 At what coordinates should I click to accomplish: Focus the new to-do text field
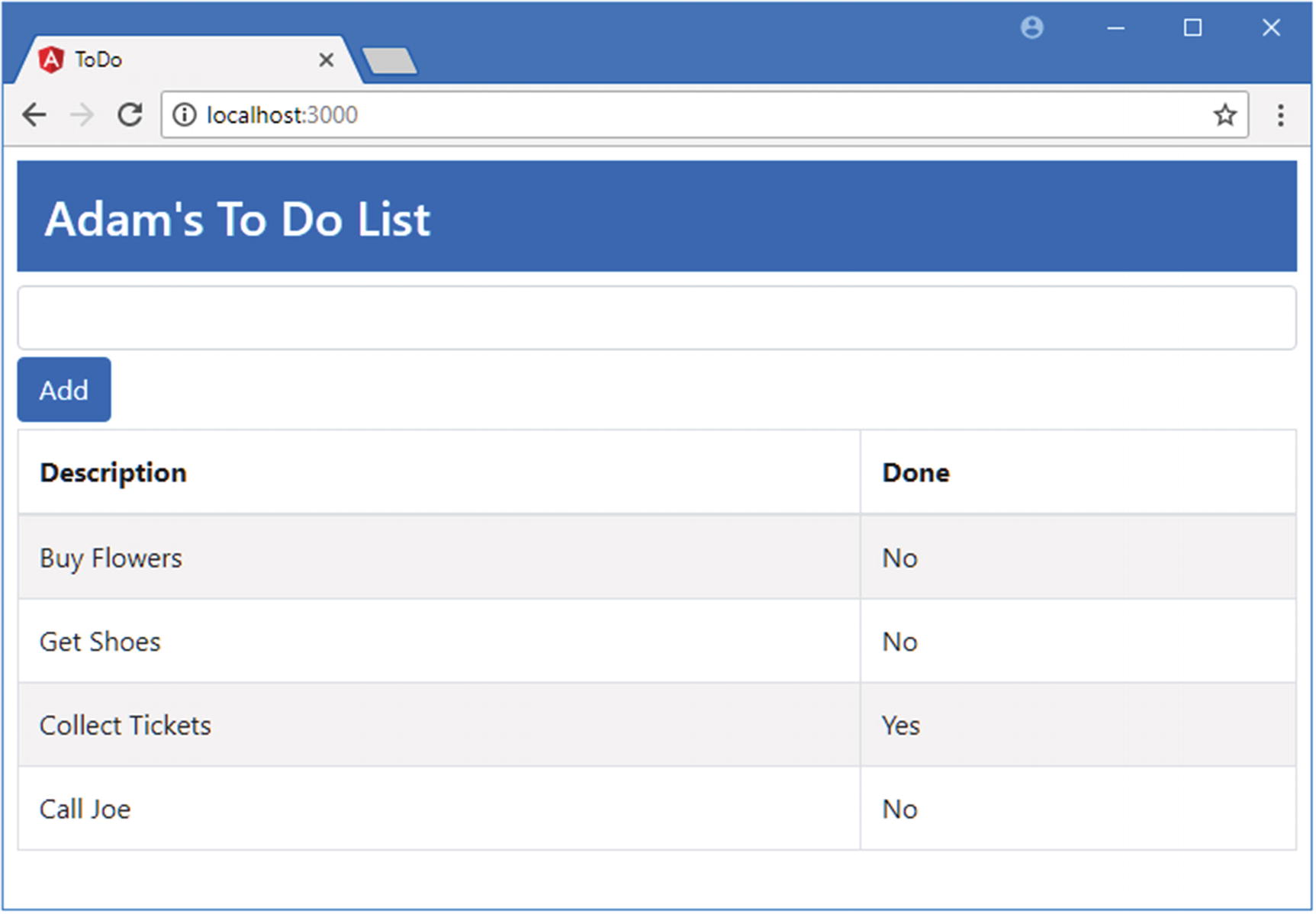click(656, 318)
